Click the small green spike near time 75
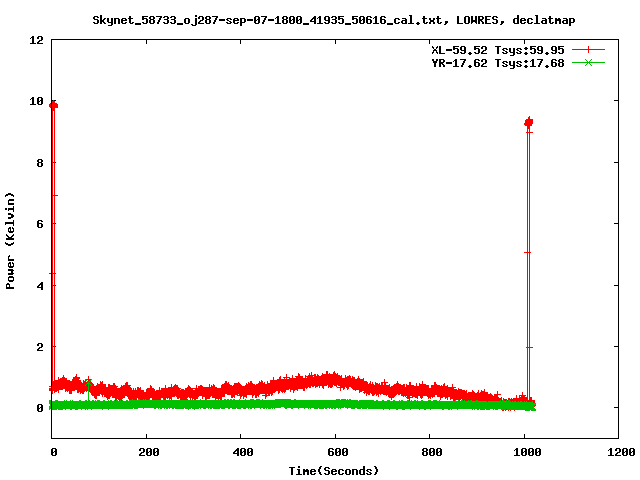This screenshot has width=640, height=480. coord(89,384)
